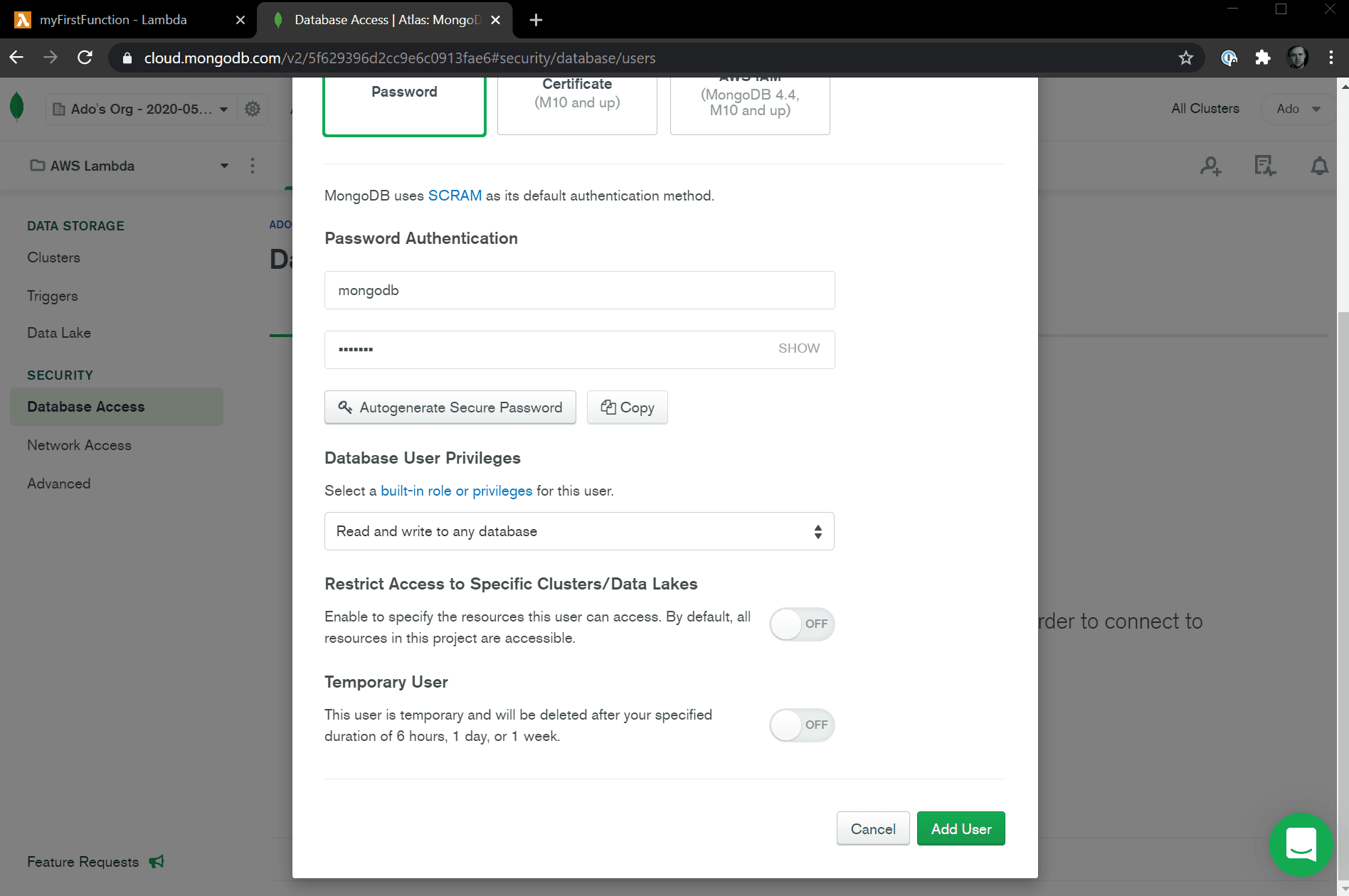Turn on the Temporary User toggle
The width and height of the screenshot is (1349, 896).
pos(802,725)
